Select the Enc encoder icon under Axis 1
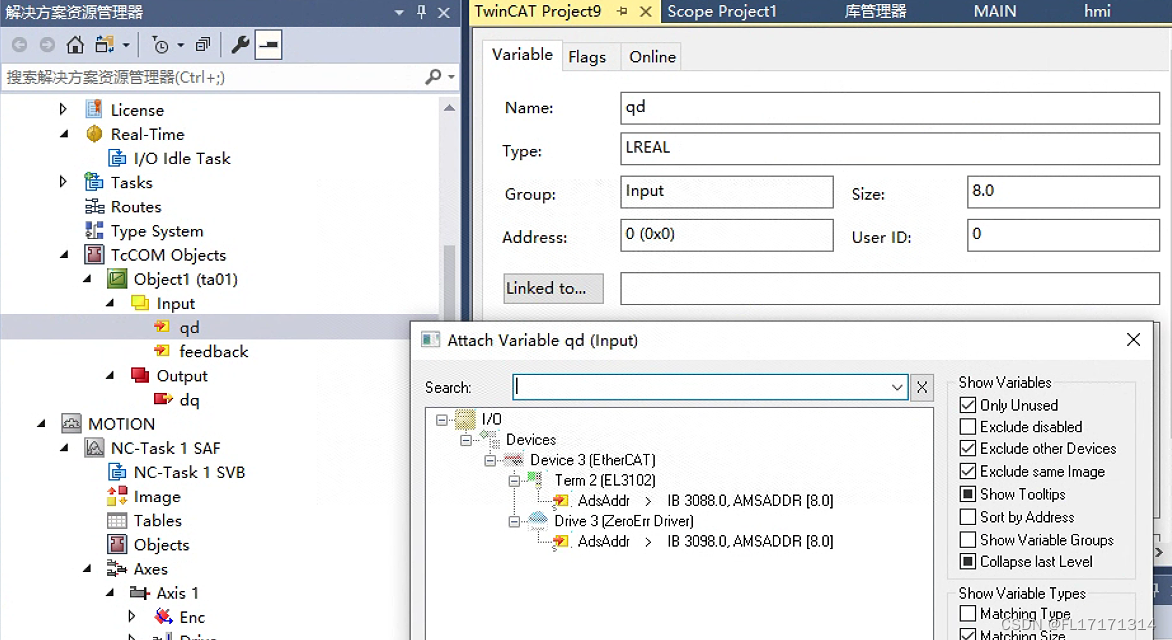This screenshot has height=640, width=1172. coord(163,617)
